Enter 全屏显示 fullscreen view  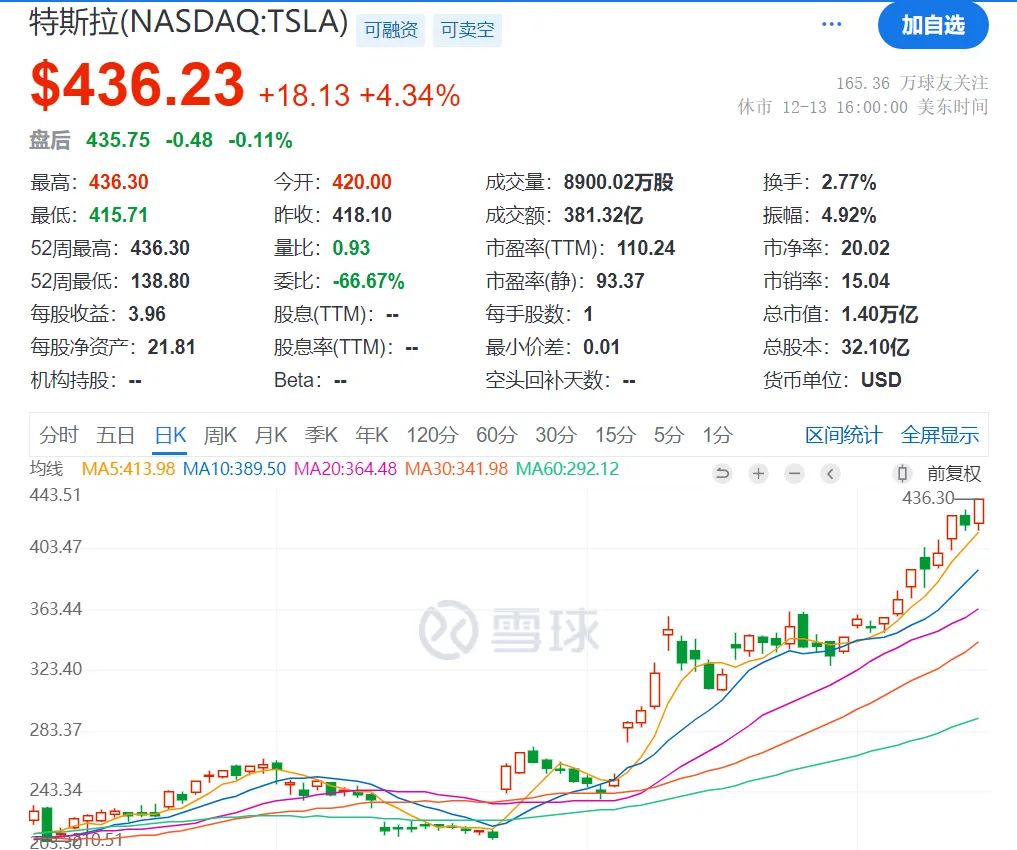click(x=939, y=435)
